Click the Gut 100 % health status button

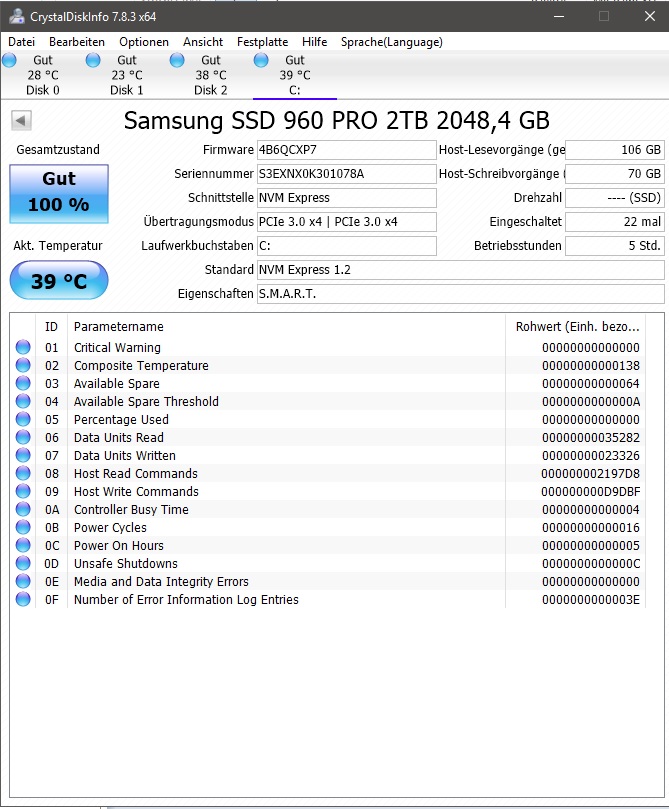[x=59, y=194]
